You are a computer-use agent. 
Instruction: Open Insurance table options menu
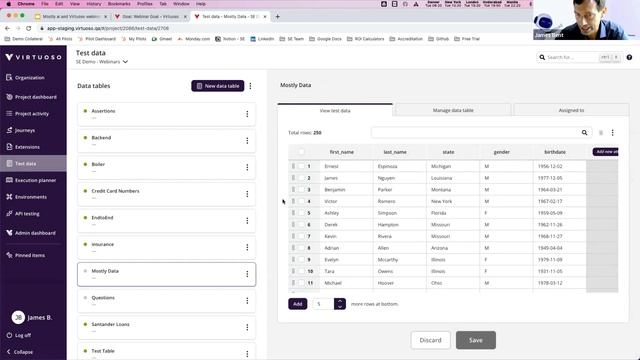pyautogui.click(x=247, y=247)
